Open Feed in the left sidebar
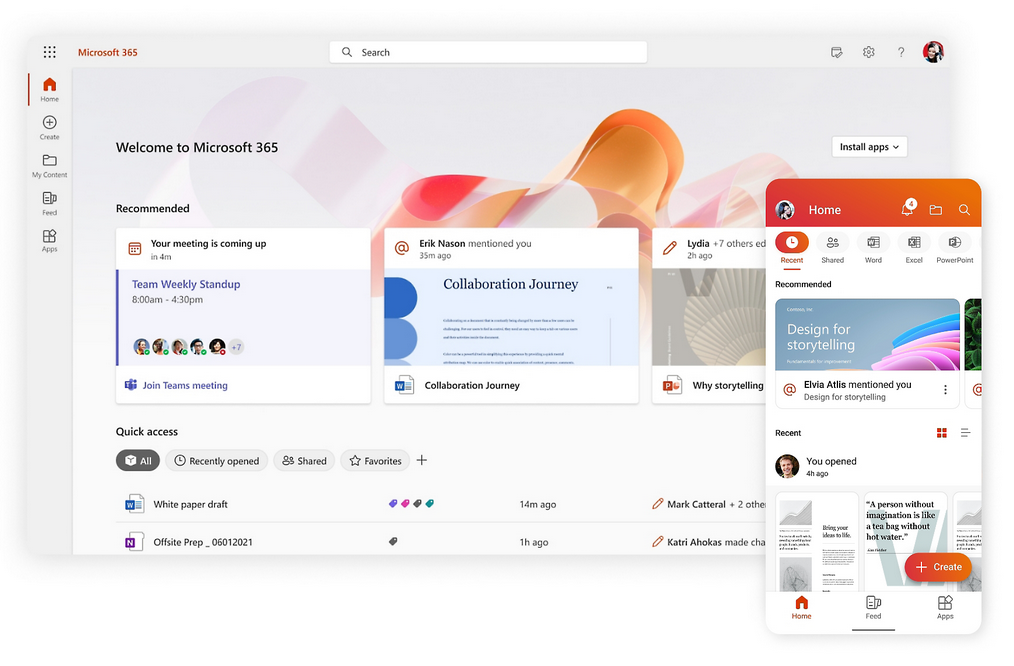This screenshot has width=1014, height=666. click(49, 203)
